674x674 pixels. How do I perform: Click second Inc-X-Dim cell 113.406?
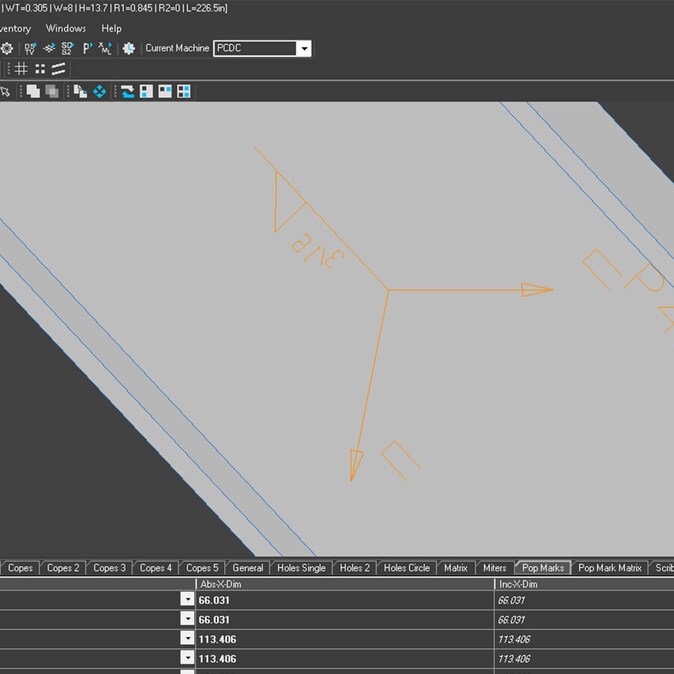tap(584, 658)
